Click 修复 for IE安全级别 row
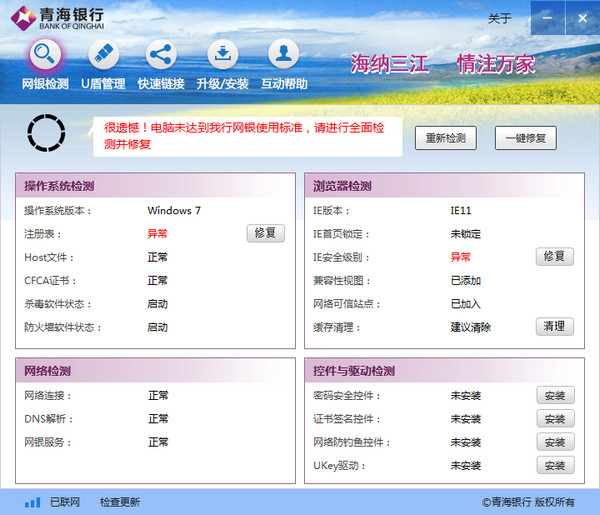600x515 pixels. [555, 256]
